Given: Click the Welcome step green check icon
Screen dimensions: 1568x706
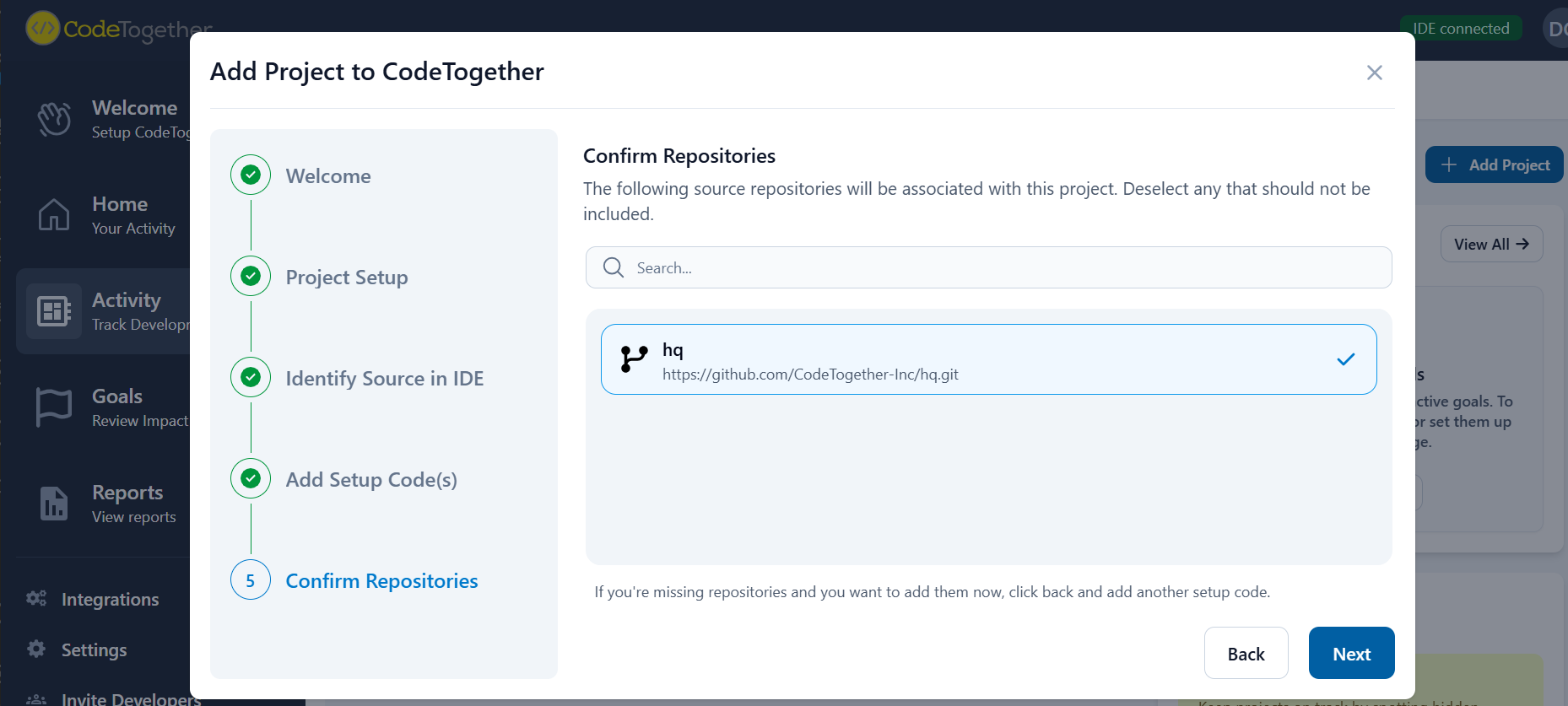Looking at the screenshot, I should [x=251, y=175].
